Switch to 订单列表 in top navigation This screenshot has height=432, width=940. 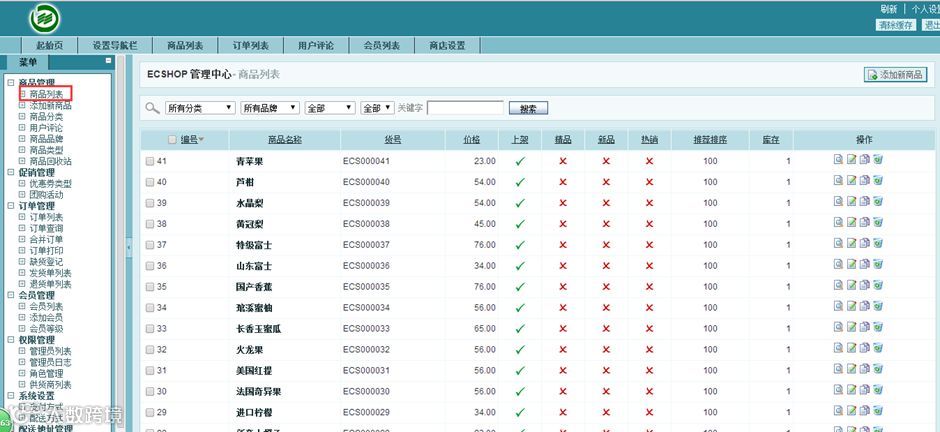251,46
